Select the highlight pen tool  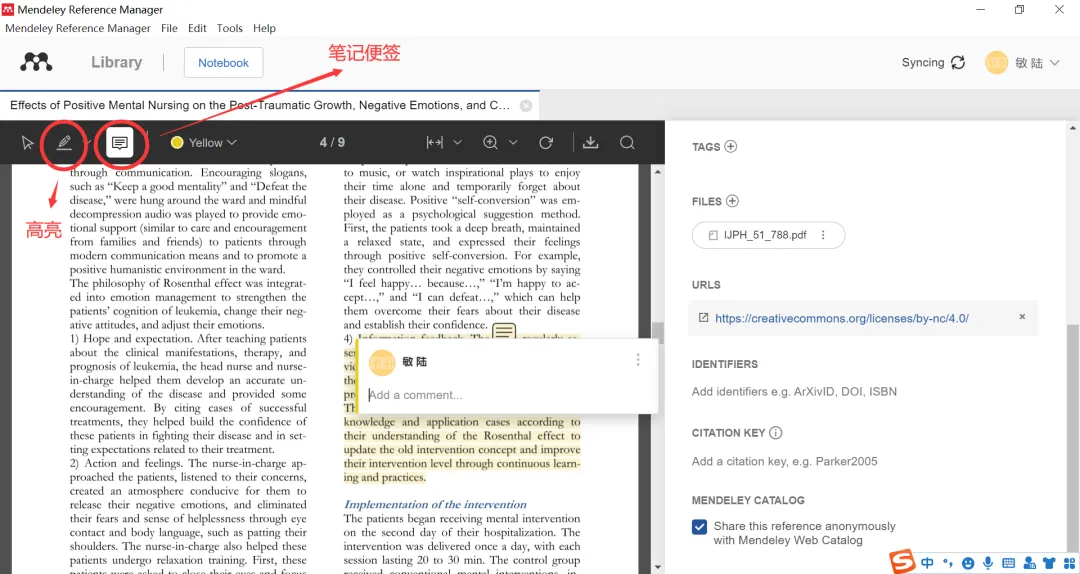(64, 143)
